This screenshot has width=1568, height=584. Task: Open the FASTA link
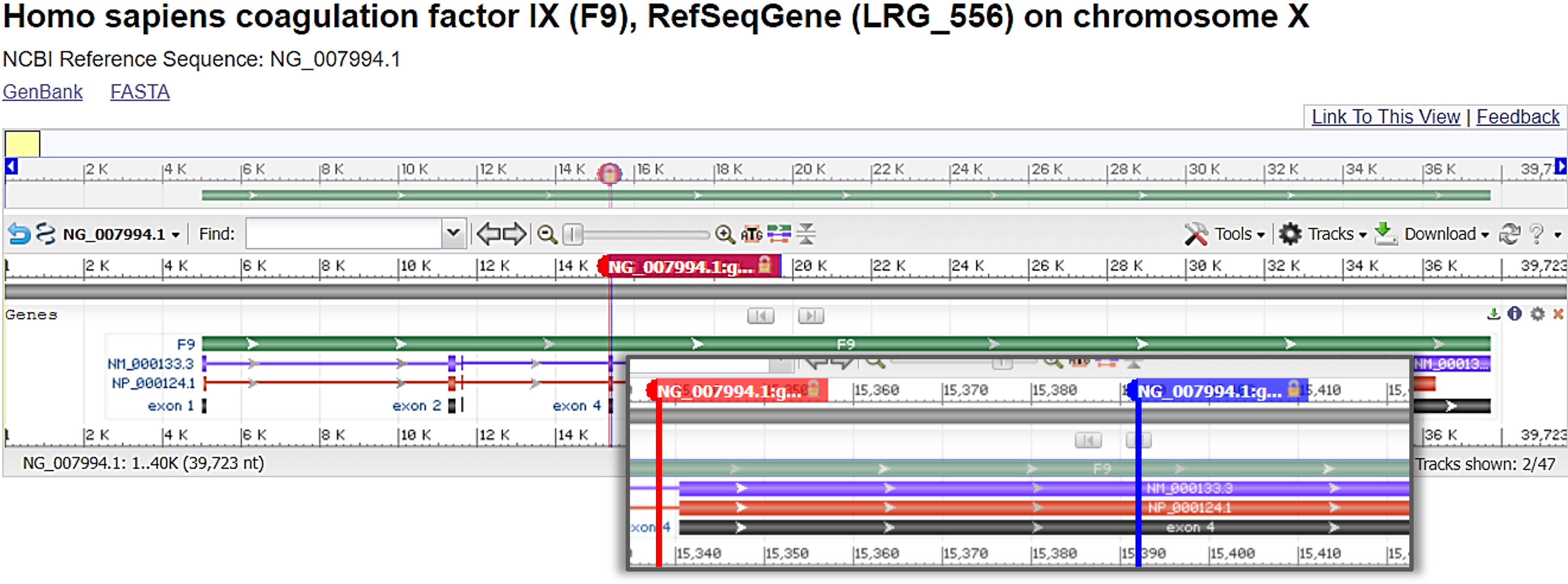click(139, 92)
